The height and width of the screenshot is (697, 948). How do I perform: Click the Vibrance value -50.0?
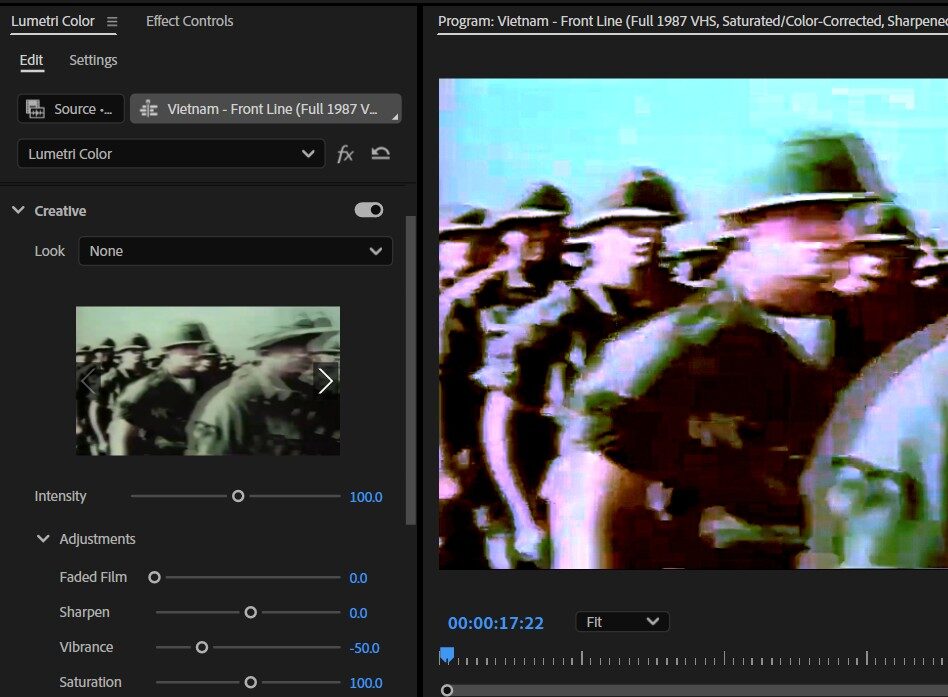pyautogui.click(x=365, y=648)
